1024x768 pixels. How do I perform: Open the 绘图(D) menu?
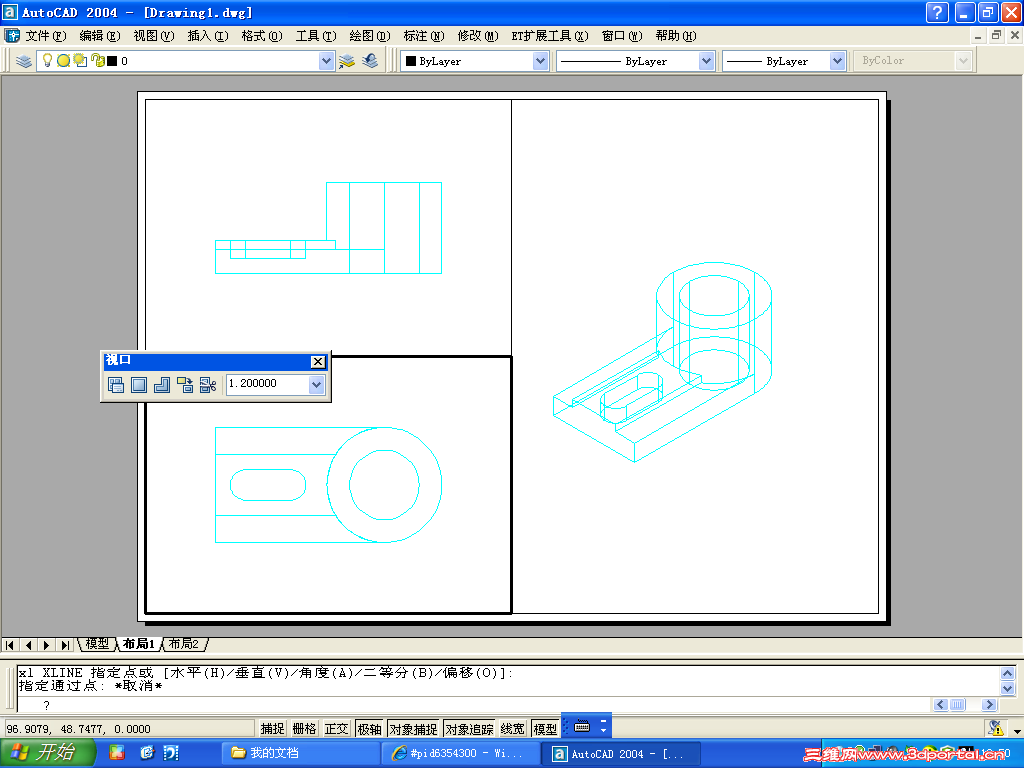[x=370, y=36]
